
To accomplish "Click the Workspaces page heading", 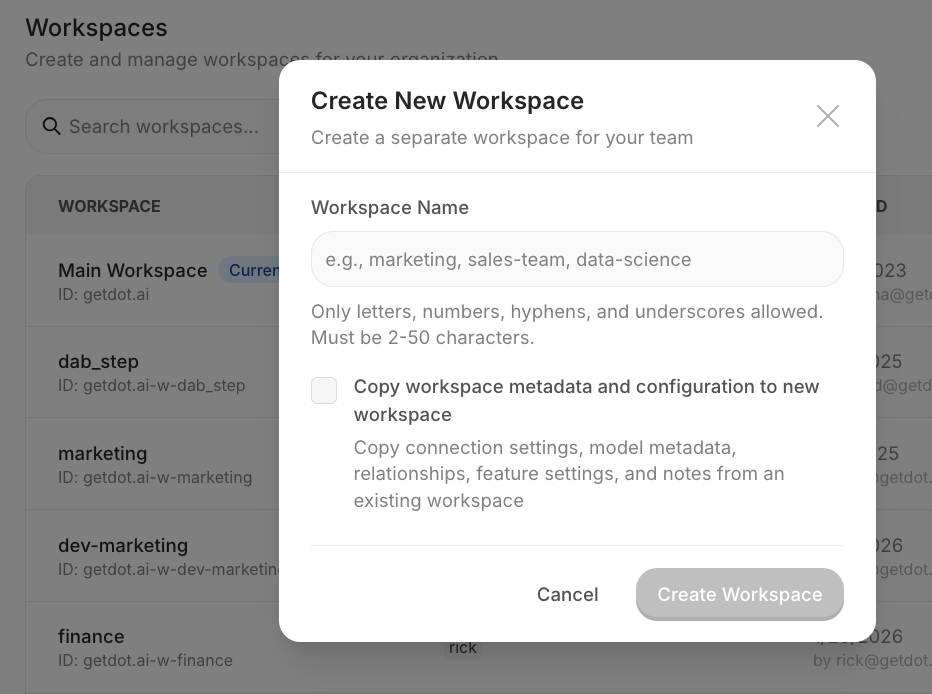I will coord(96,28).
